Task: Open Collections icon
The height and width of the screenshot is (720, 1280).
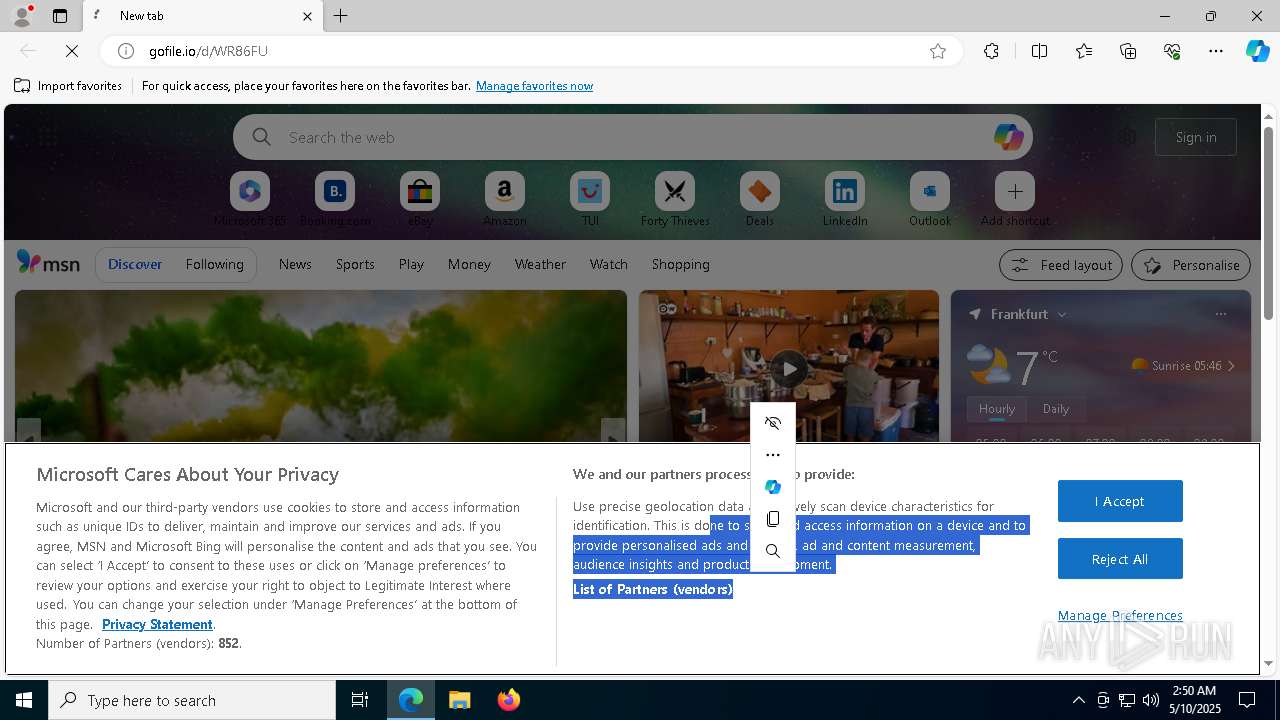Action: coord(1128,51)
